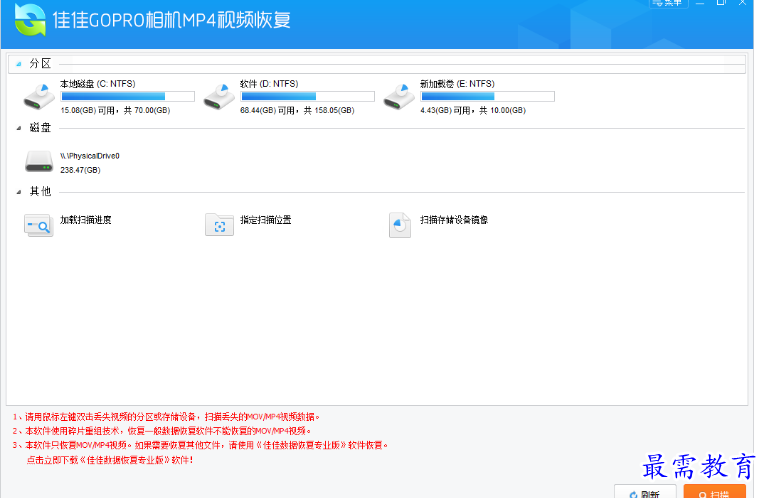
Task: Click the 指定扫描位置 icon
Action: (x=219, y=226)
